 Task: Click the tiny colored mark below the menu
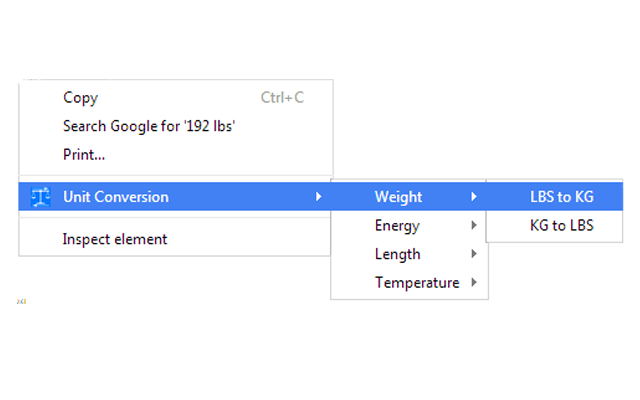(21, 300)
